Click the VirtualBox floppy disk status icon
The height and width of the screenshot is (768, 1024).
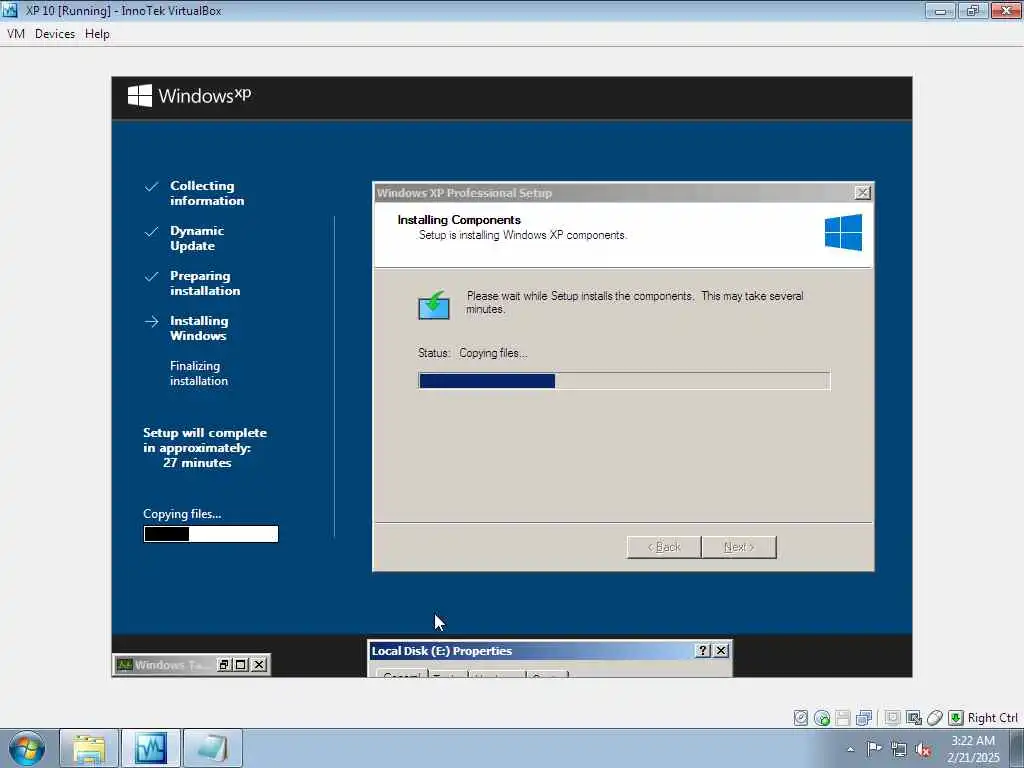[842, 718]
